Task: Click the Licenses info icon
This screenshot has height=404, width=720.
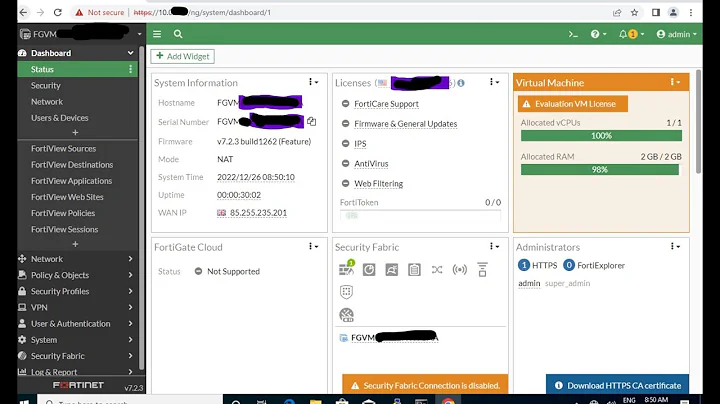Action: pos(461,83)
